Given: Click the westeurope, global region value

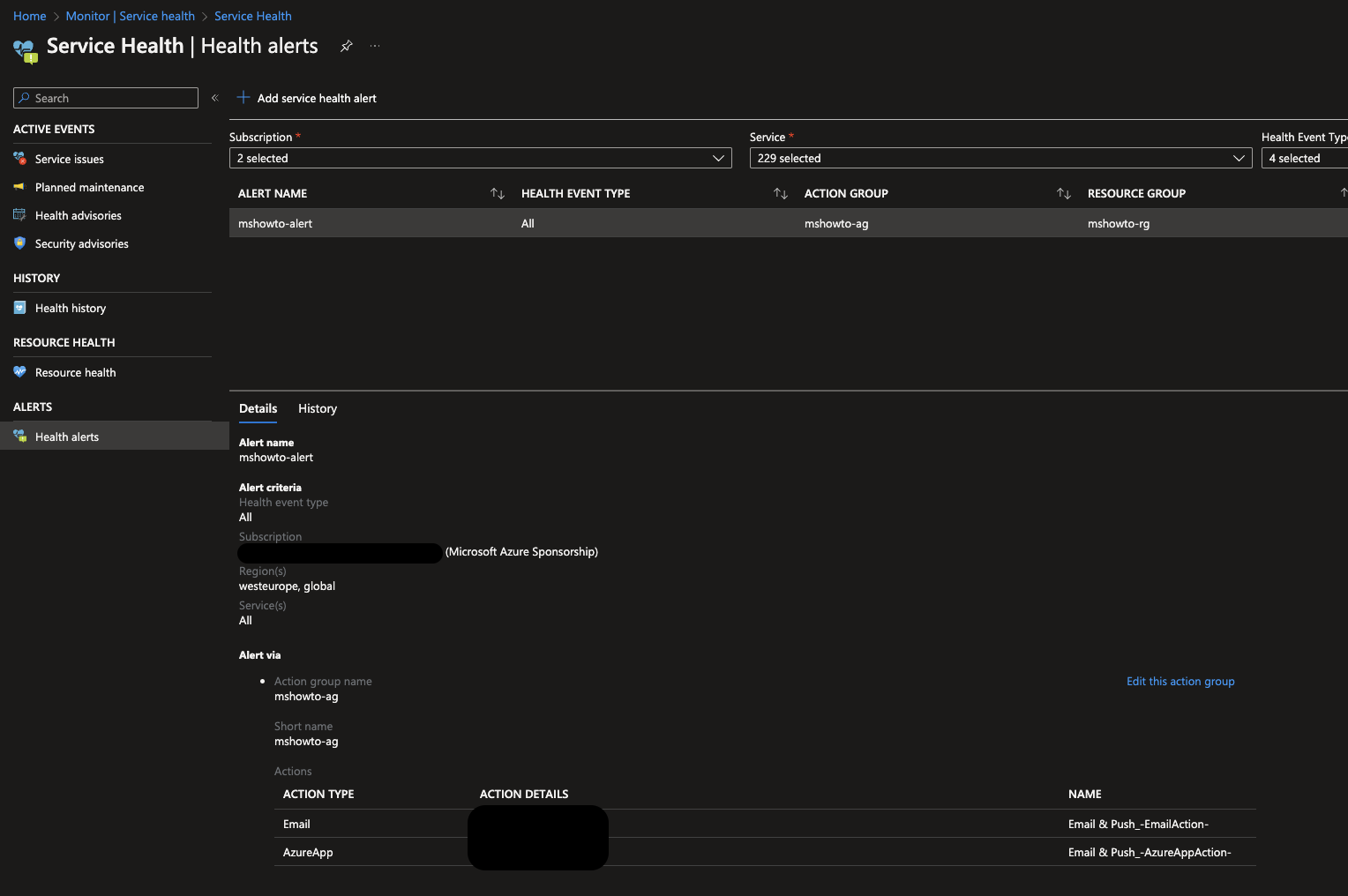Looking at the screenshot, I should [x=287, y=586].
